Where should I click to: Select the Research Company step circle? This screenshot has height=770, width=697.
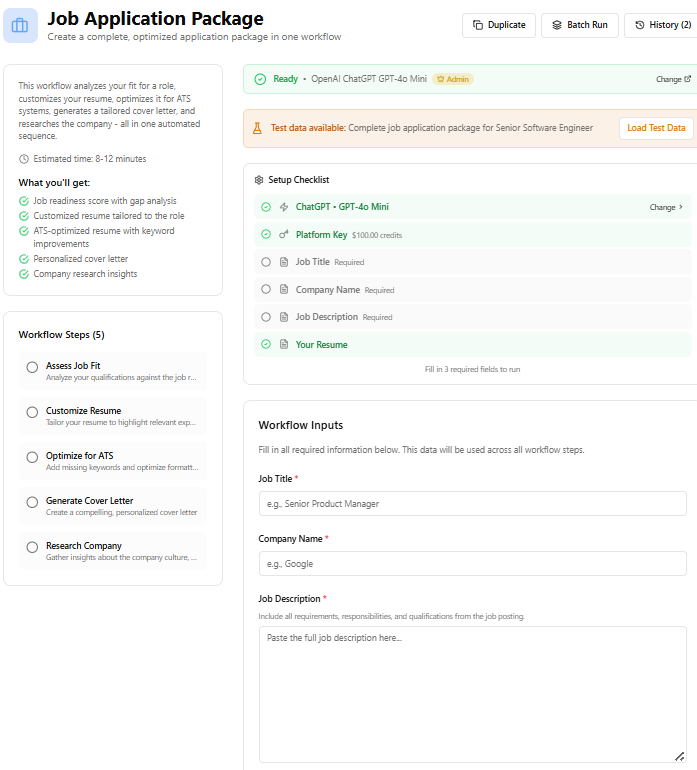(32, 548)
